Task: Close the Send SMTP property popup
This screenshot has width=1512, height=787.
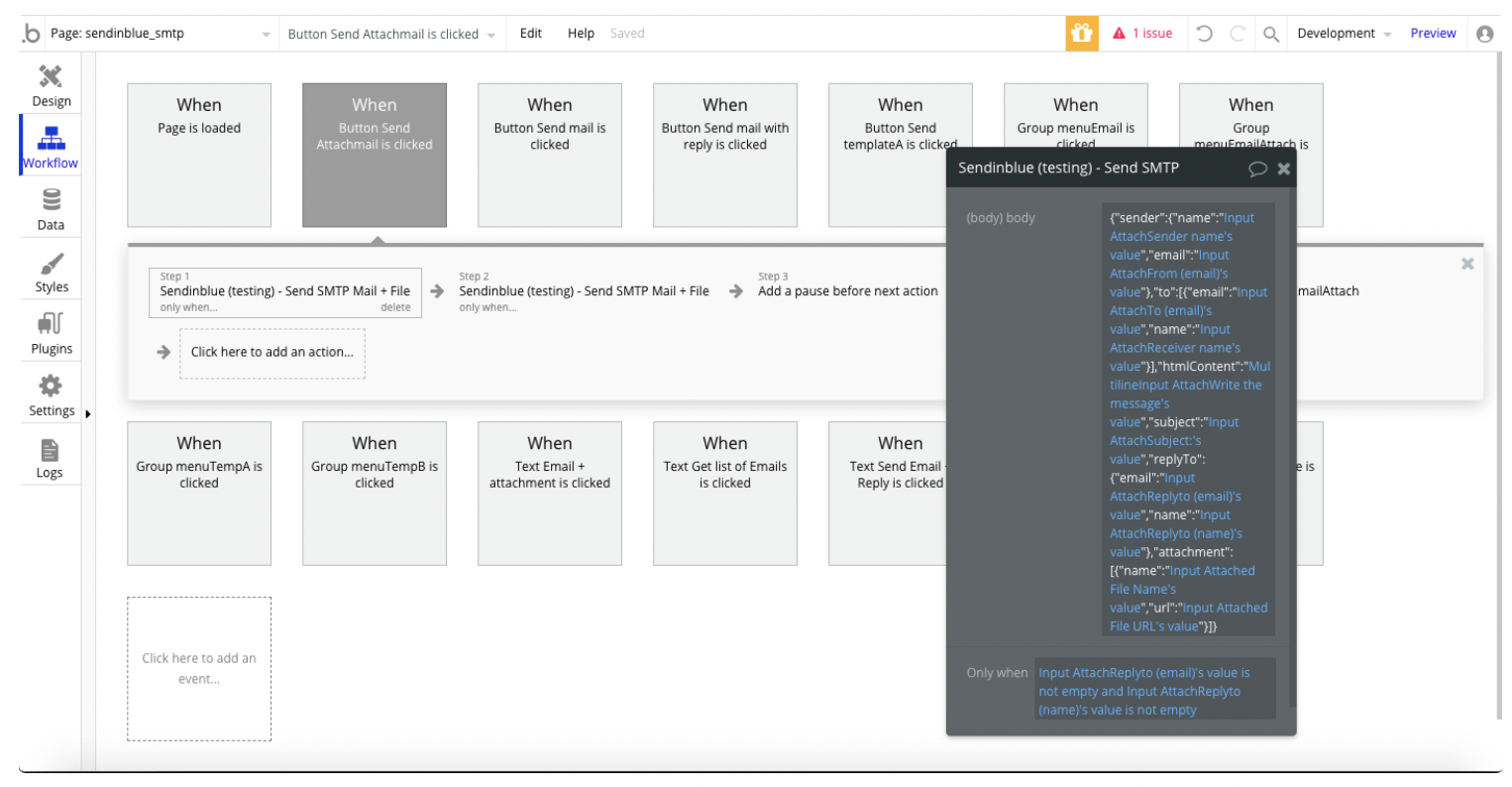Action: pos(1284,169)
